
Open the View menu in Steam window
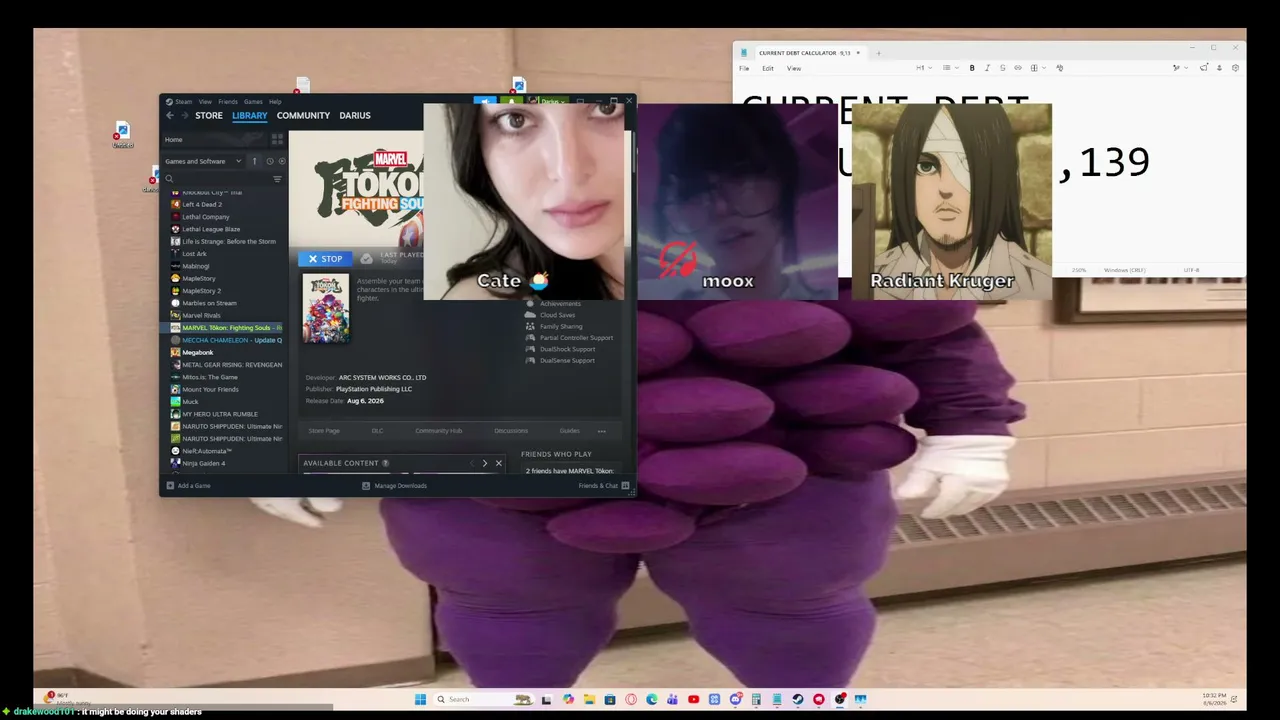tap(205, 101)
